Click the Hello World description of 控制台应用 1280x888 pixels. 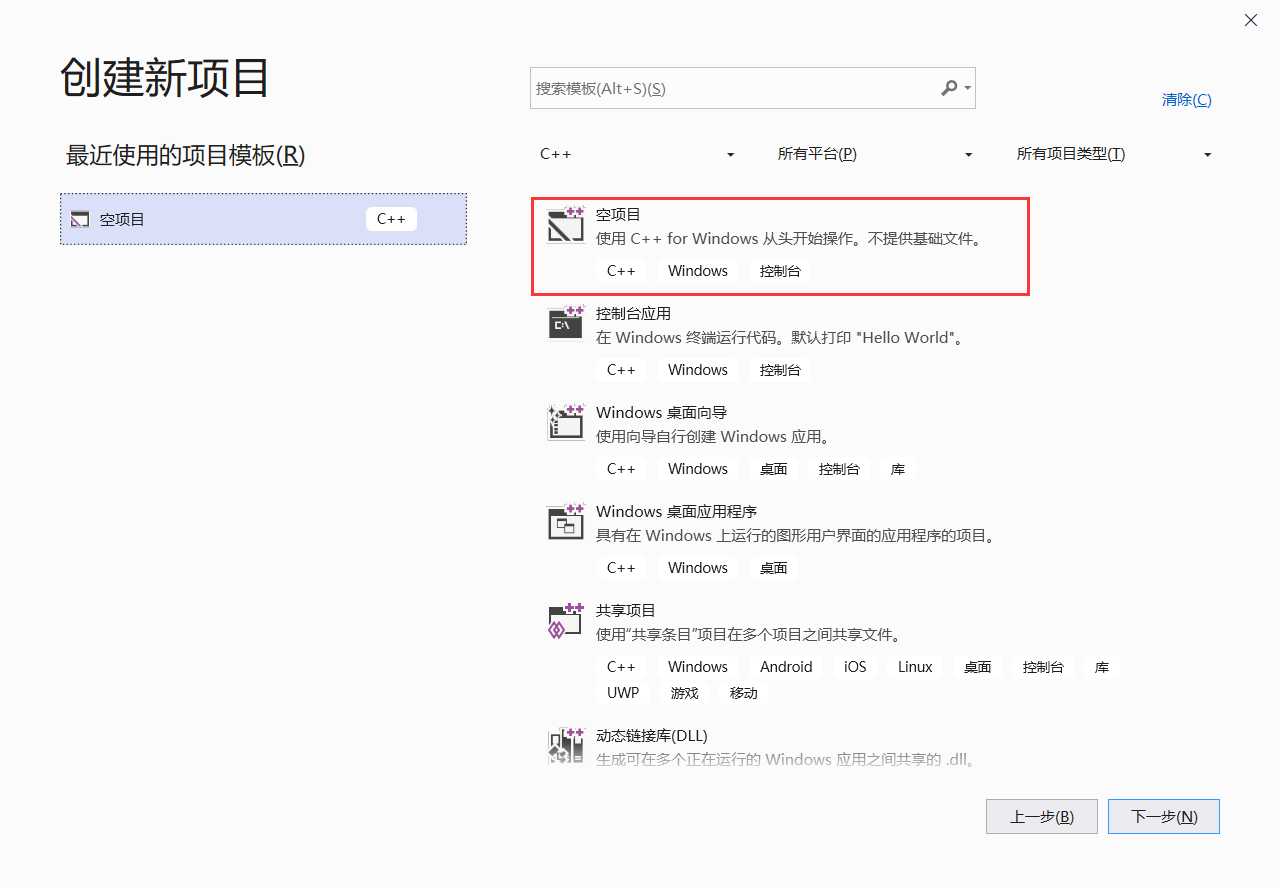point(781,338)
